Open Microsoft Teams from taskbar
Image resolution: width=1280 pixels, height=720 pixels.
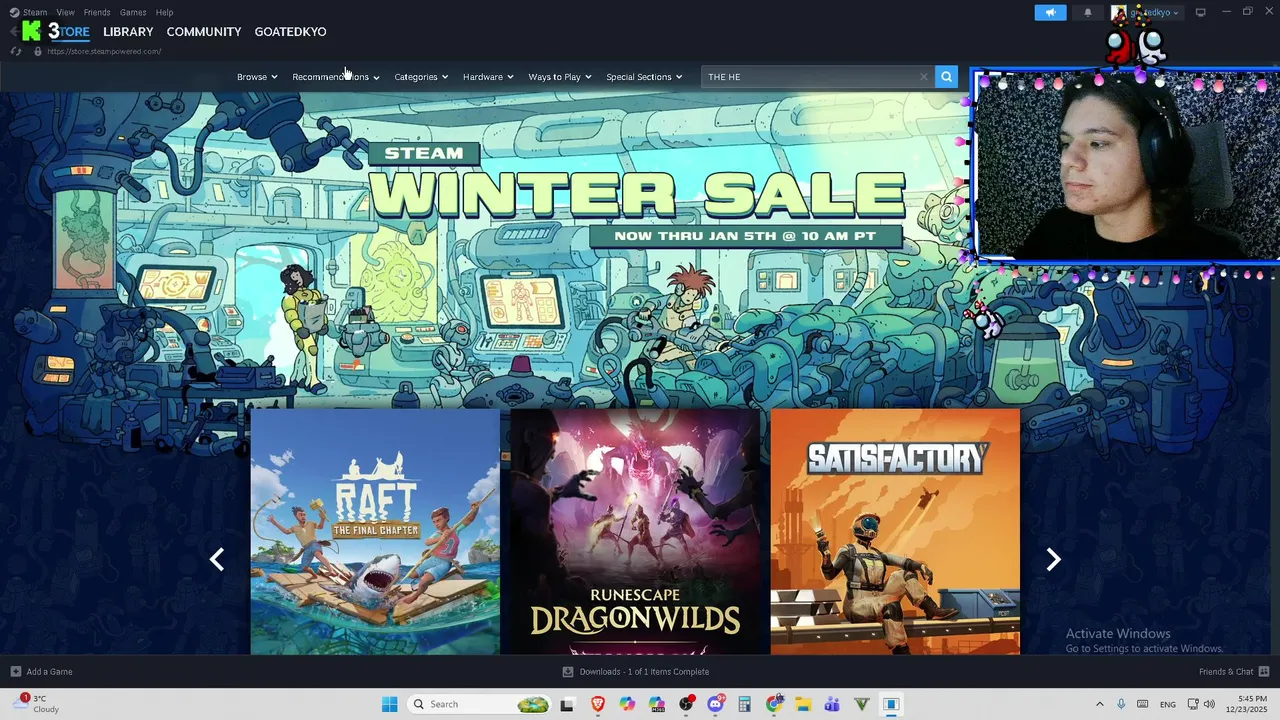pyautogui.click(x=831, y=704)
